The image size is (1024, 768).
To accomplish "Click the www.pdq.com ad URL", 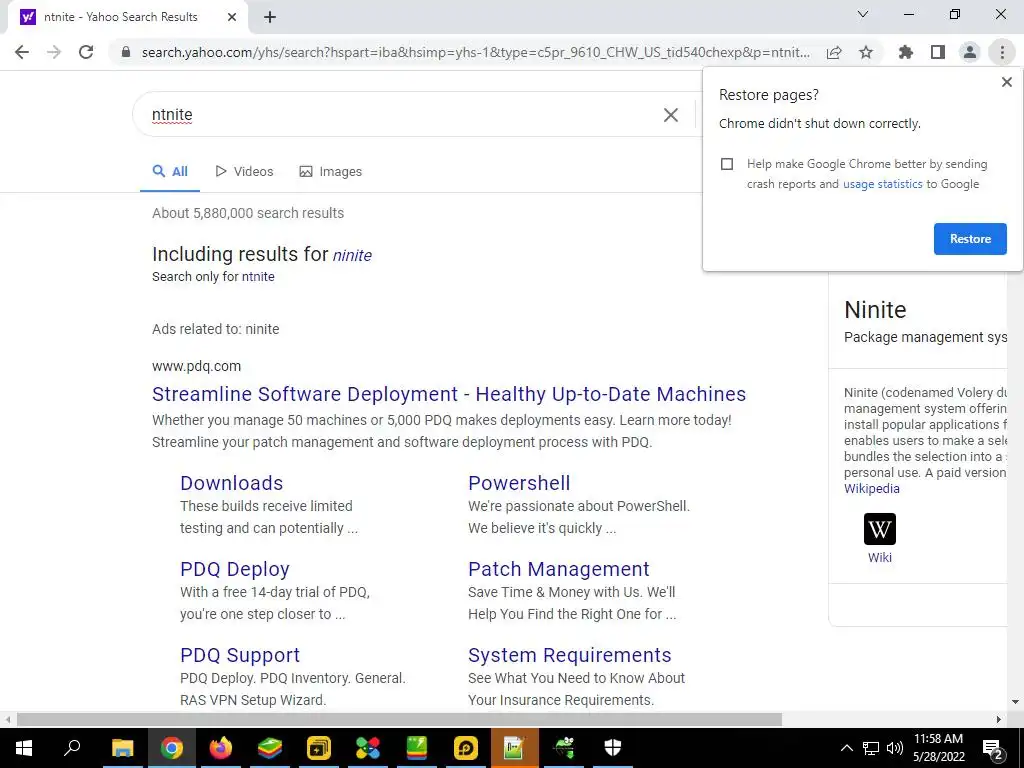I will (197, 366).
